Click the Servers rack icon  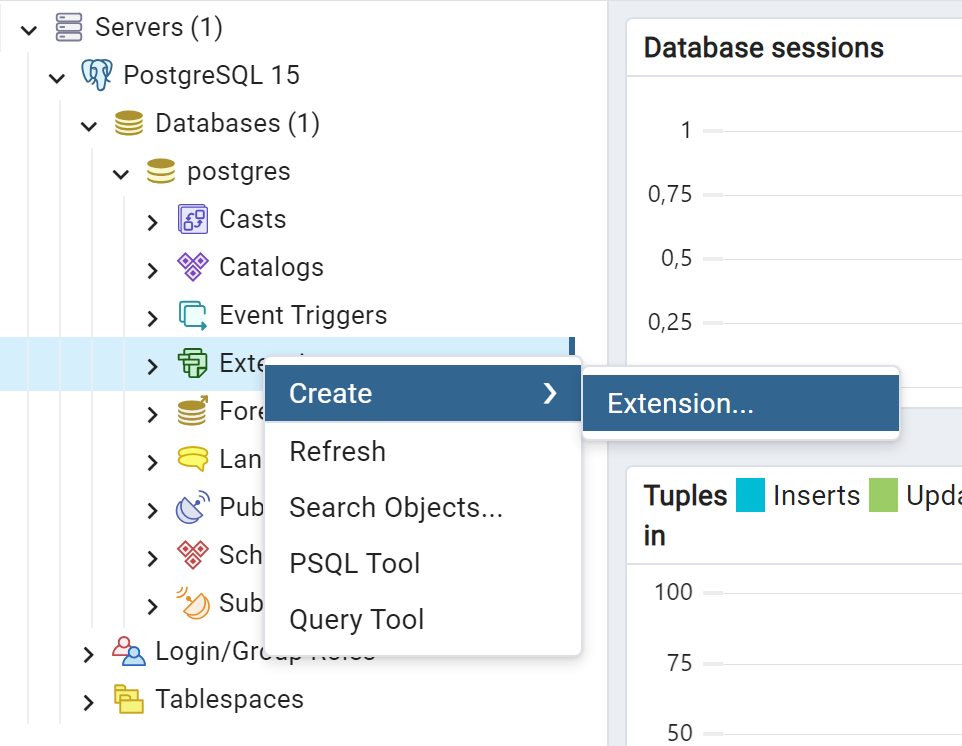click(69, 28)
